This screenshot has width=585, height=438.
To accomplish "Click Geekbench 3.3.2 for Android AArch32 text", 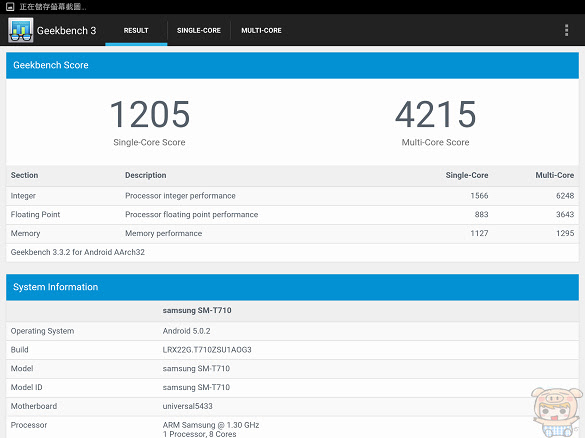I will coord(78,252).
